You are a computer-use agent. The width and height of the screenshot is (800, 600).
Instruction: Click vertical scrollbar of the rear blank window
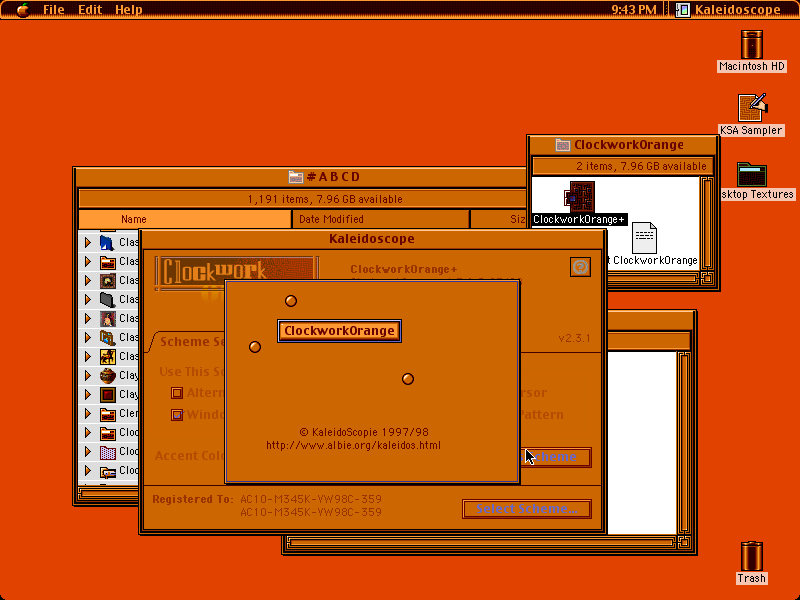[x=684, y=442]
